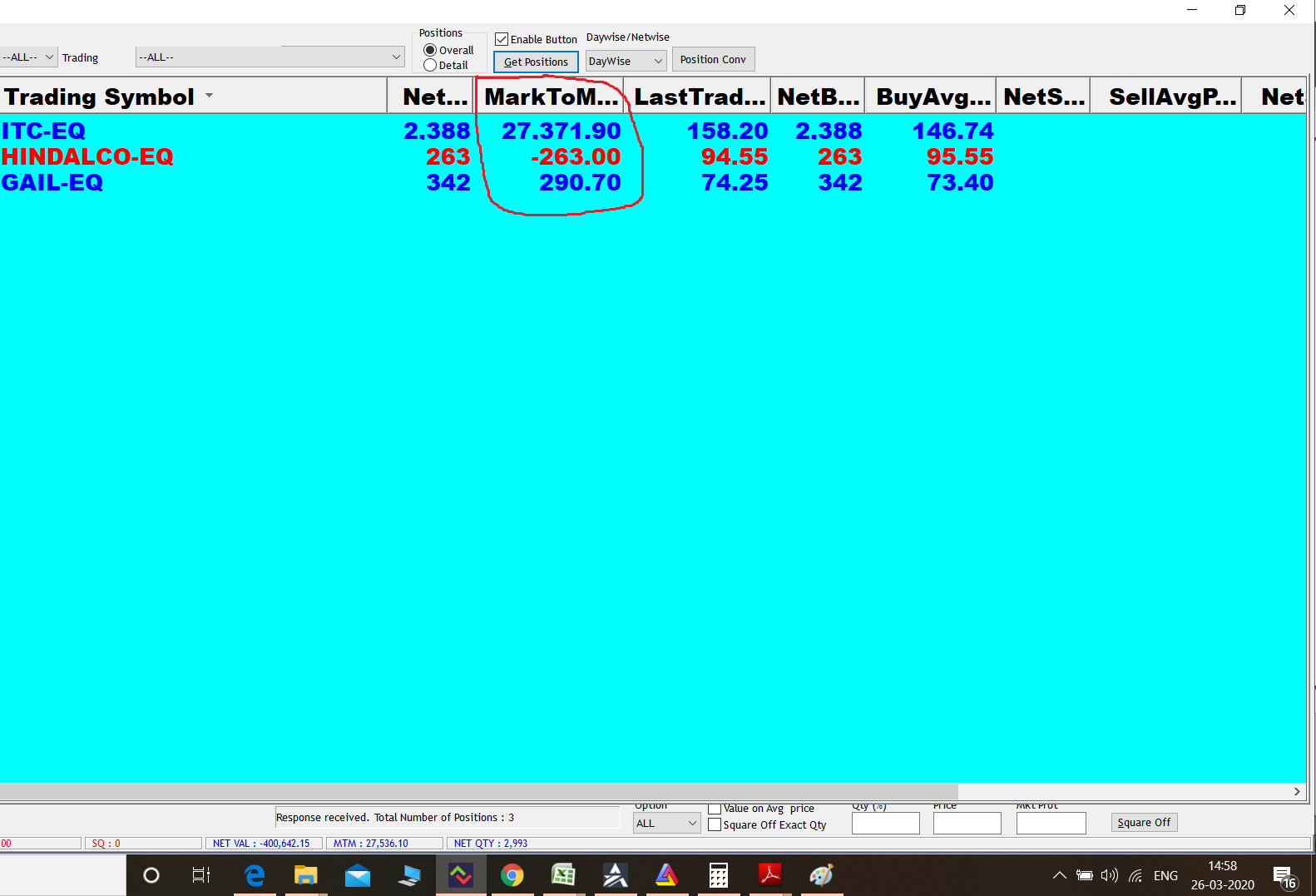The height and width of the screenshot is (896, 1316).
Task: Open File Explorer from the taskbar
Action: pyautogui.click(x=306, y=875)
